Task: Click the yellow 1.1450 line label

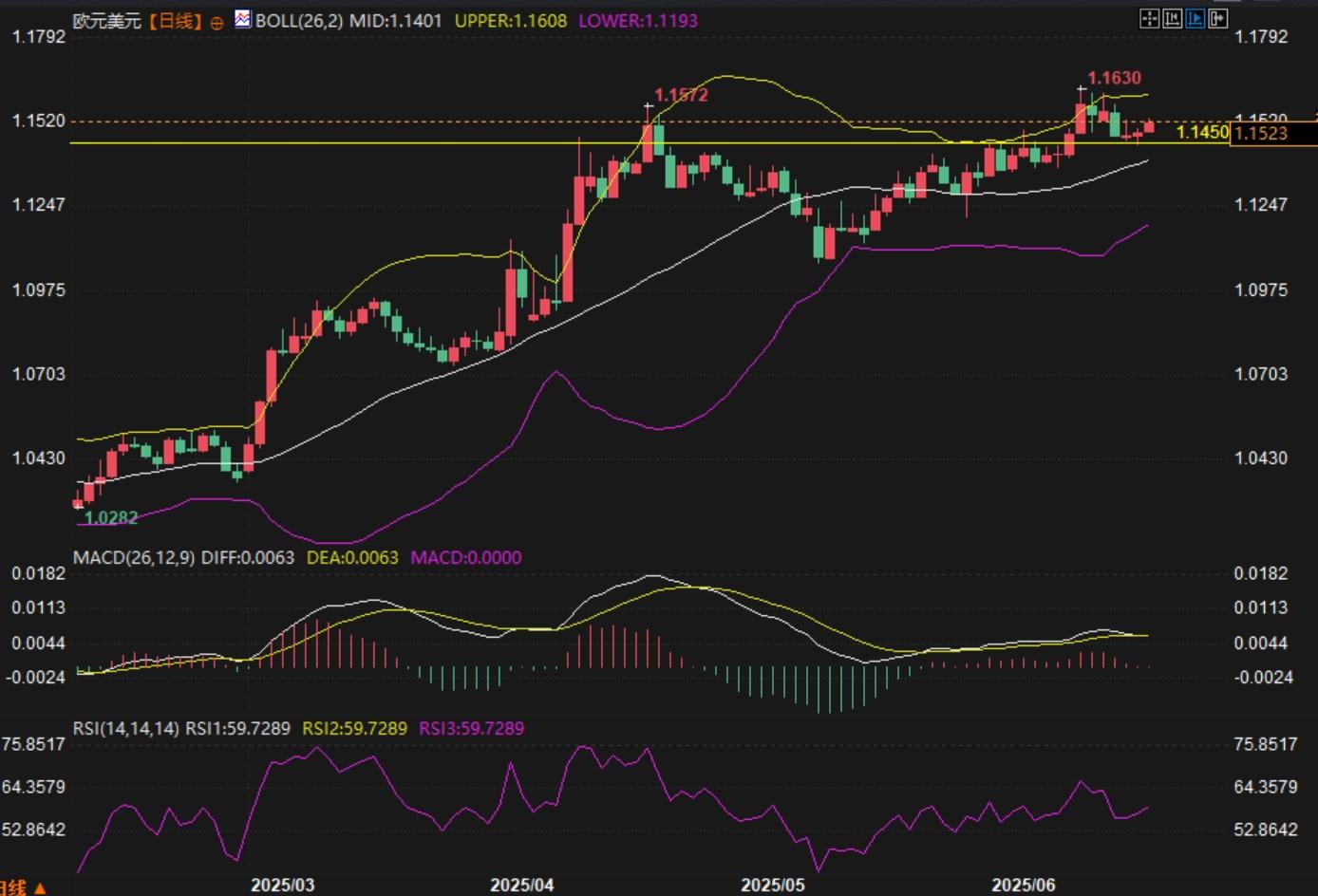Action: (x=1202, y=132)
